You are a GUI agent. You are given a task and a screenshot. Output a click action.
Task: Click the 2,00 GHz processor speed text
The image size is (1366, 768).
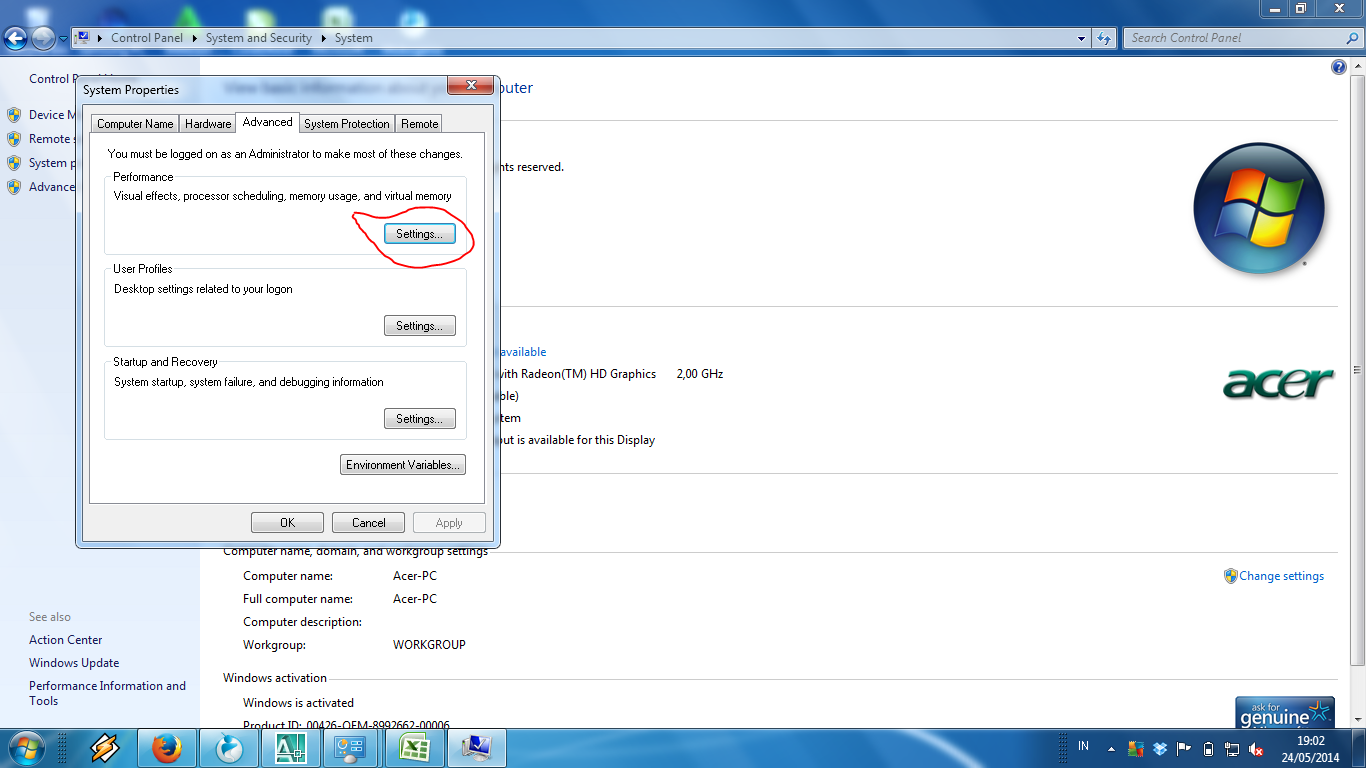(x=700, y=374)
